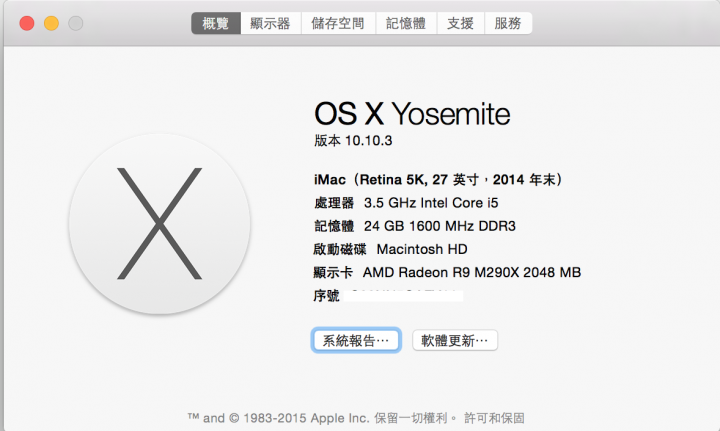Open the 支援 tab

pyautogui.click(x=461, y=23)
